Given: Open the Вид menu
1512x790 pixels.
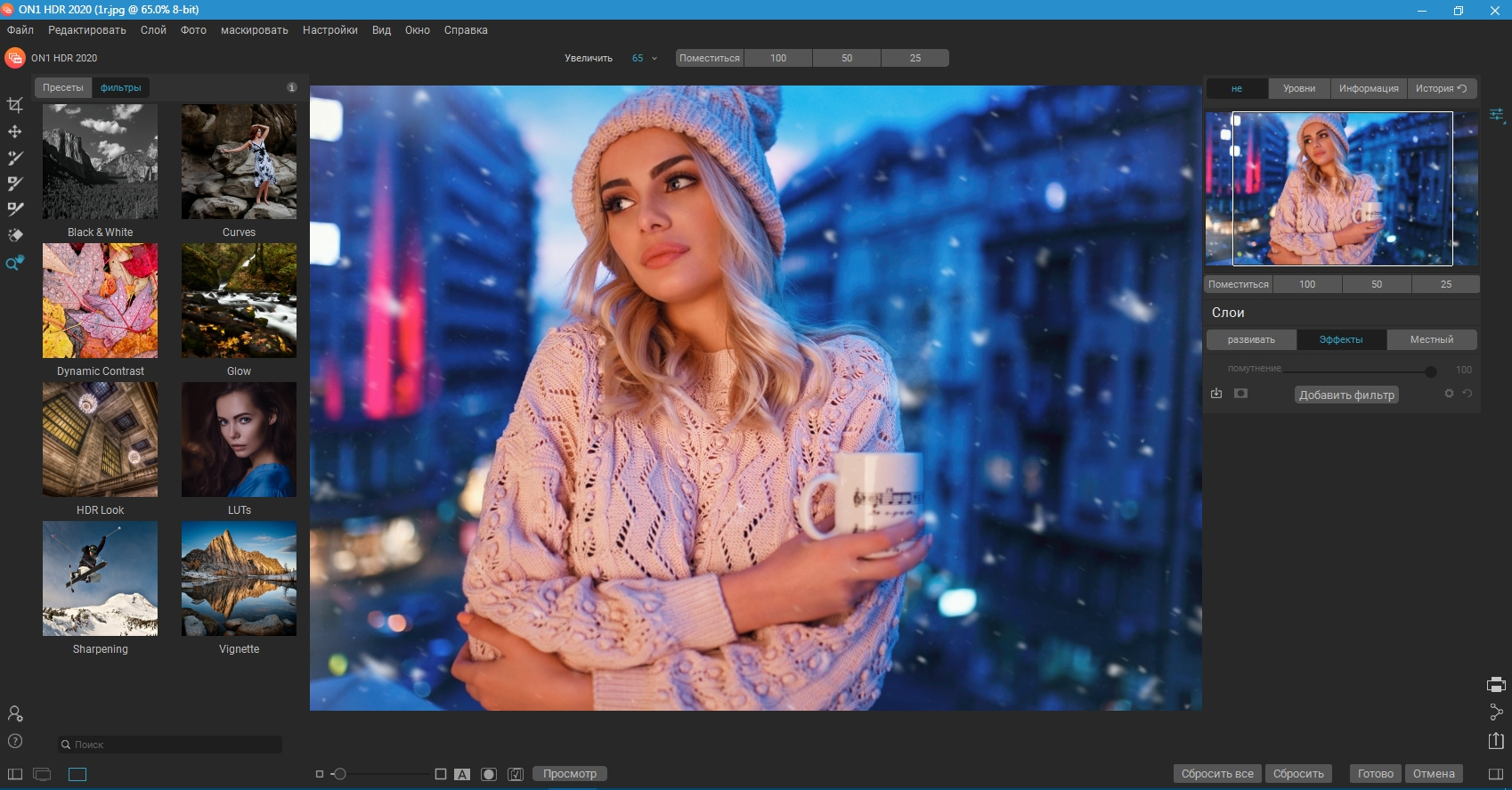Looking at the screenshot, I should 381,30.
